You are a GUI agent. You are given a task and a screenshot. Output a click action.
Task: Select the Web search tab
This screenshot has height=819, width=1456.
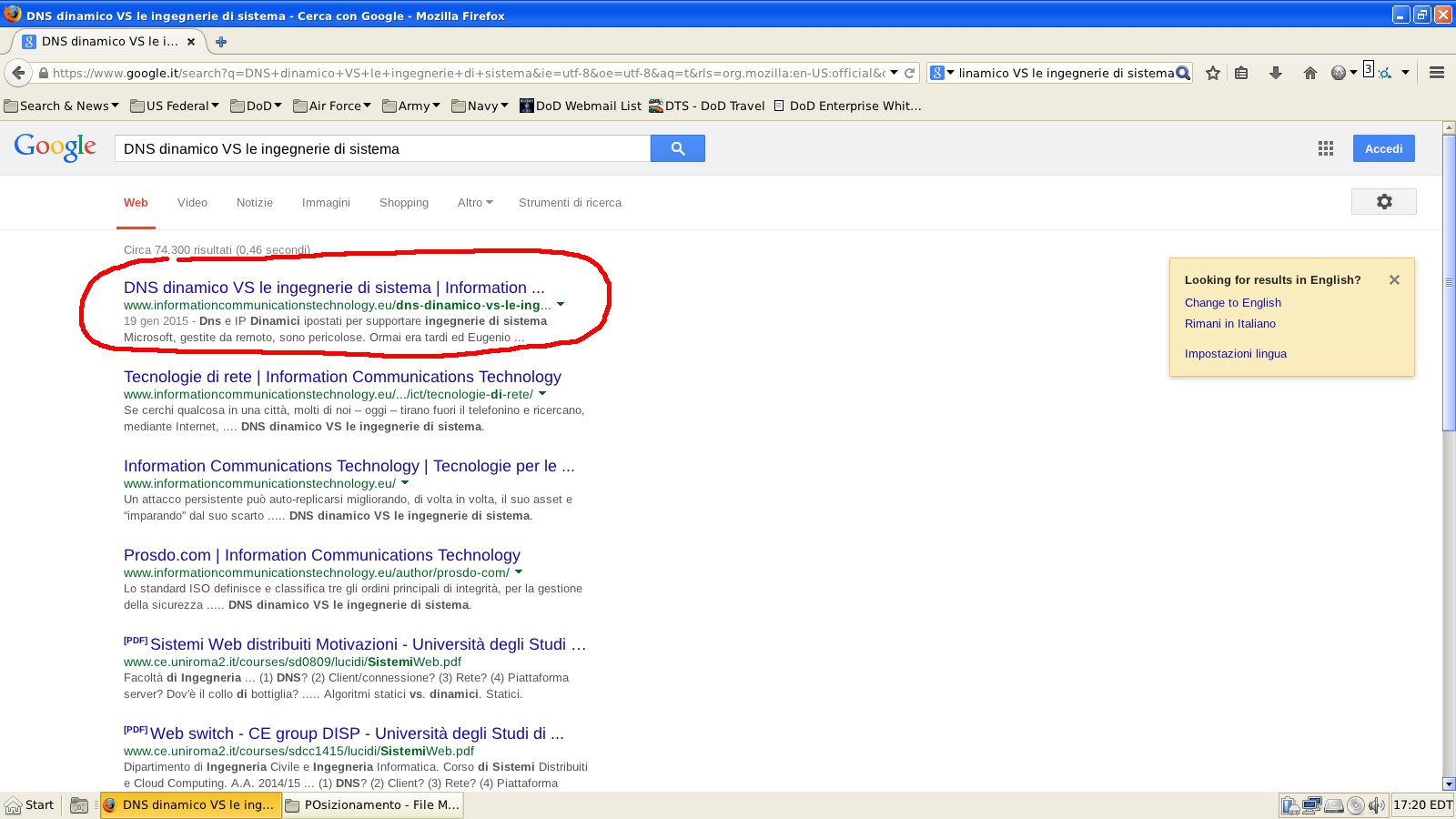[x=136, y=202]
